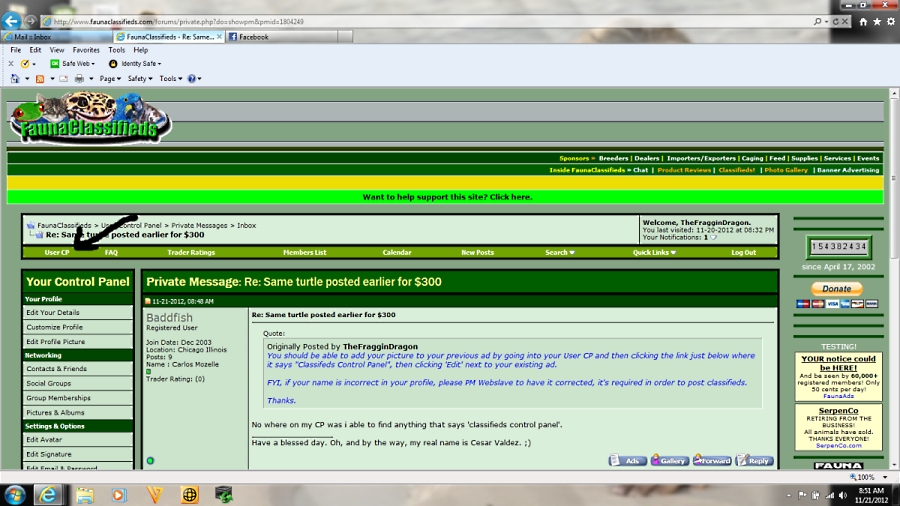The height and width of the screenshot is (506, 900).
Task: Click the green 'Want to help support this site' banner
Action: pyautogui.click(x=445, y=197)
